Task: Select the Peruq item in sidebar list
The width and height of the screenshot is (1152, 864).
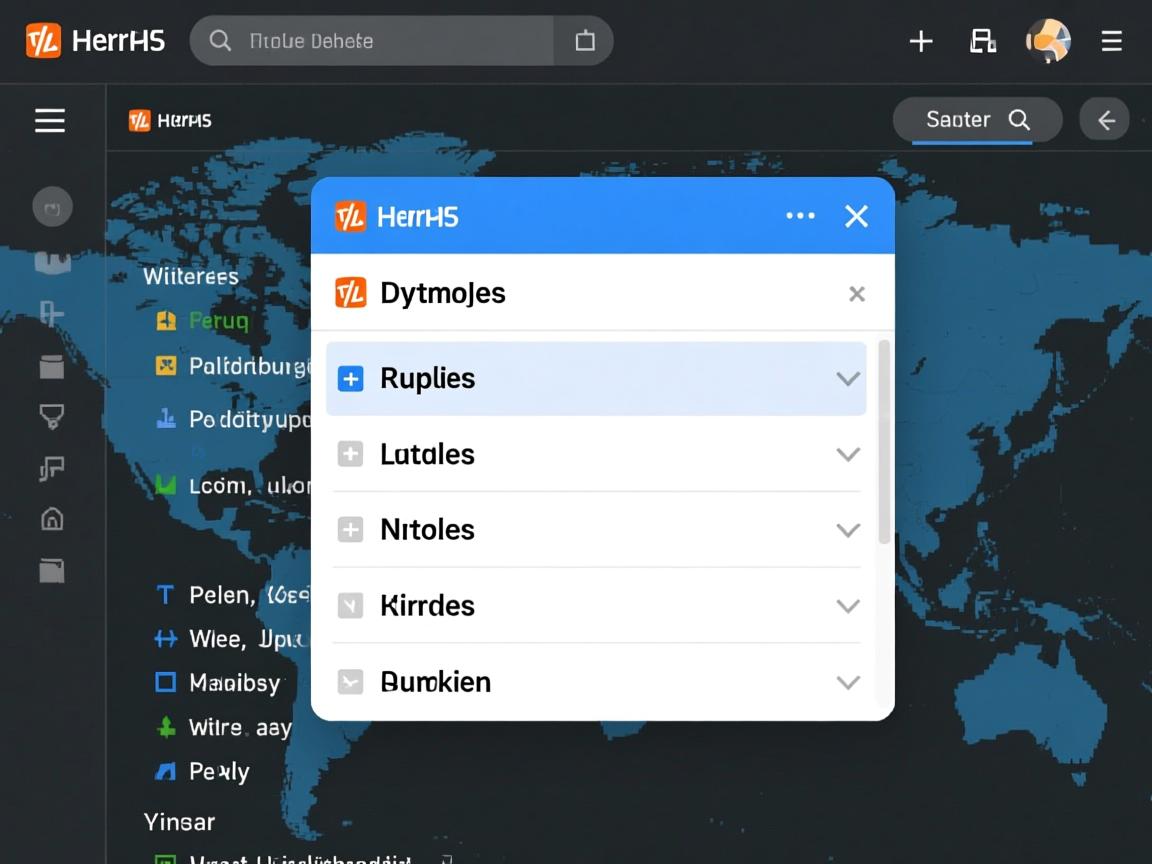Action: (218, 321)
